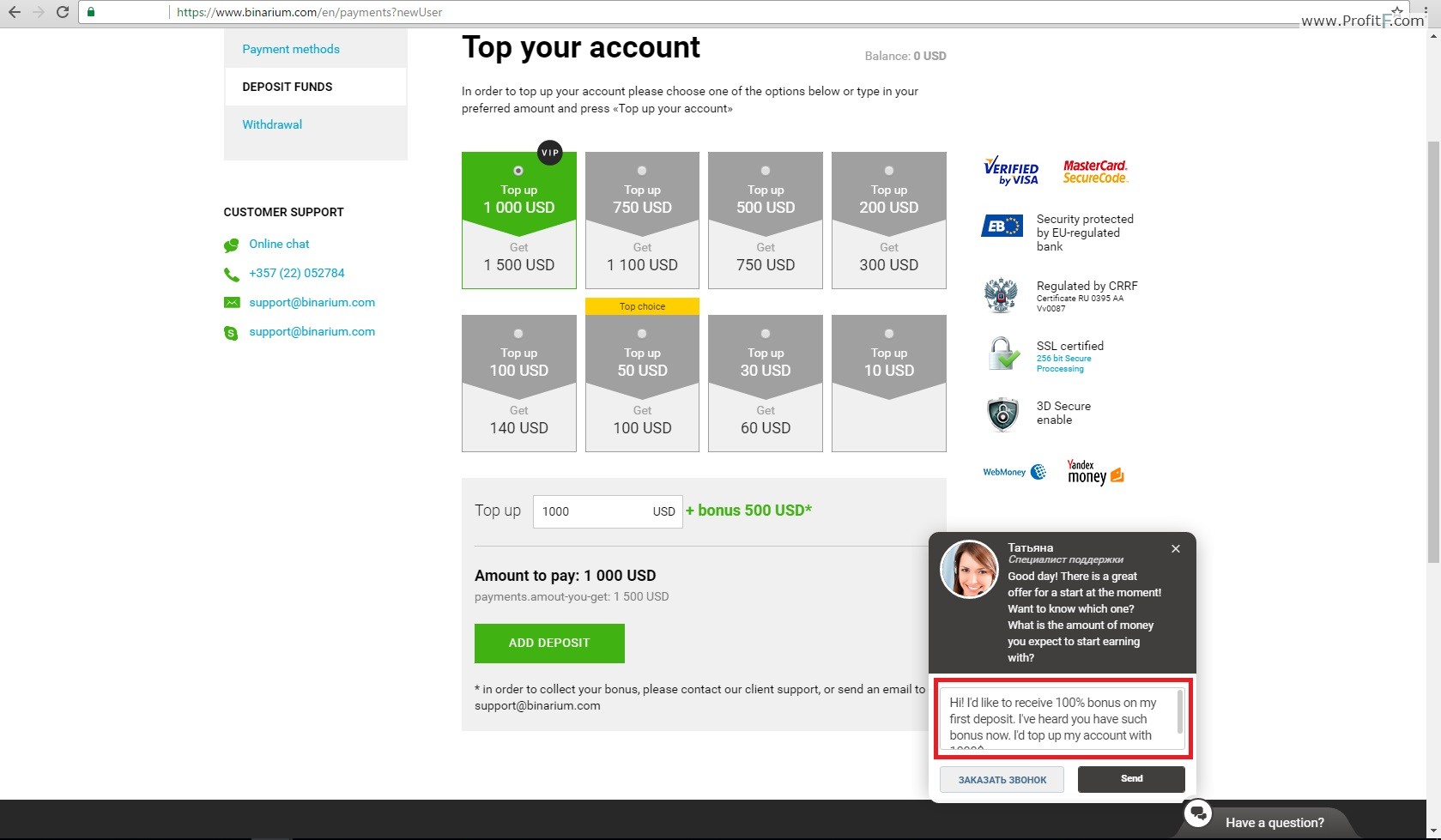
Task: Click the Top up amount input field
Action: point(608,511)
